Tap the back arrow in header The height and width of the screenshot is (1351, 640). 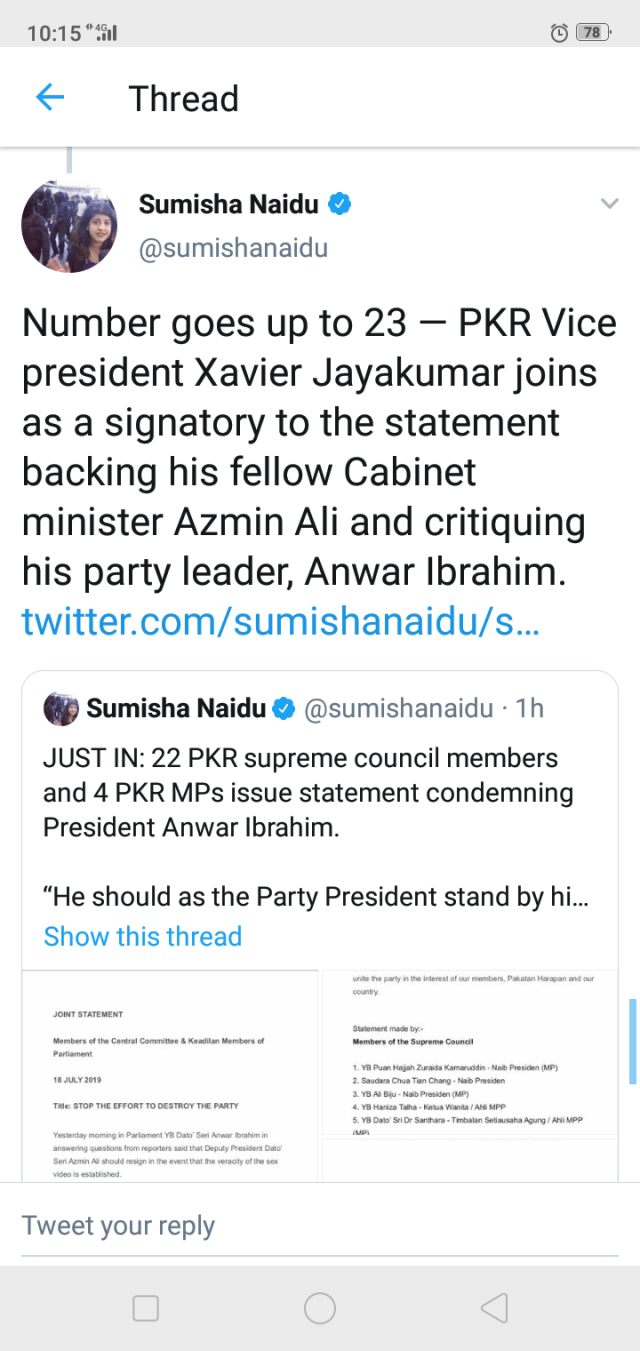pos(49,98)
